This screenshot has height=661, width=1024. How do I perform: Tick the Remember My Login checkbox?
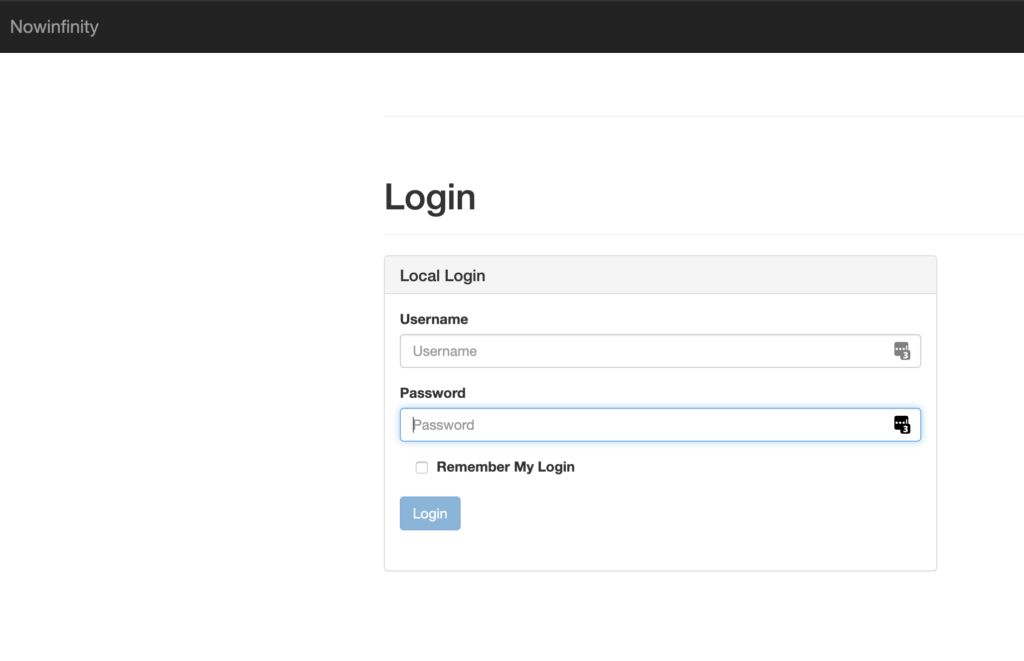(x=422, y=468)
